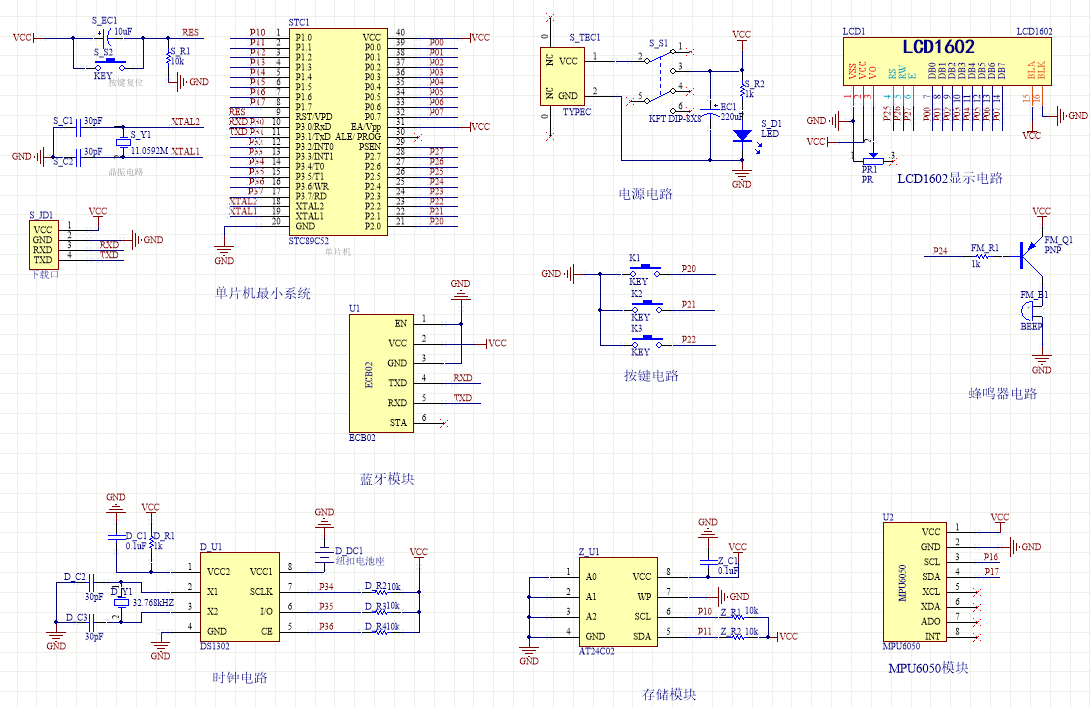
Task: Select the K3 key connected to P22
Action: (645, 338)
